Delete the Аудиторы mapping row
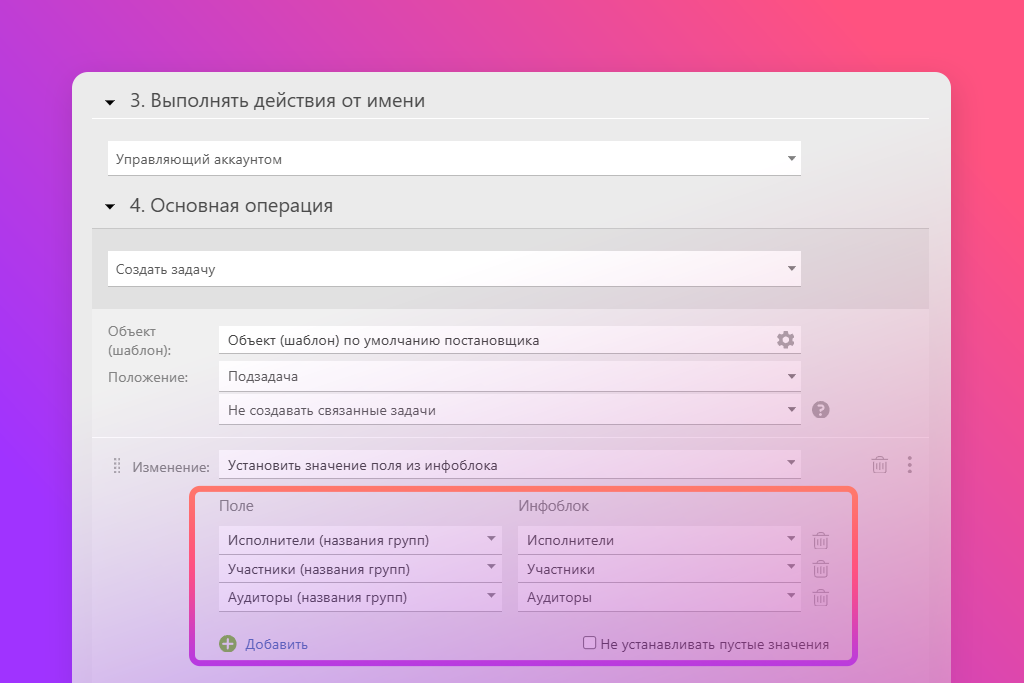1024x683 pixels. point(820,598)
